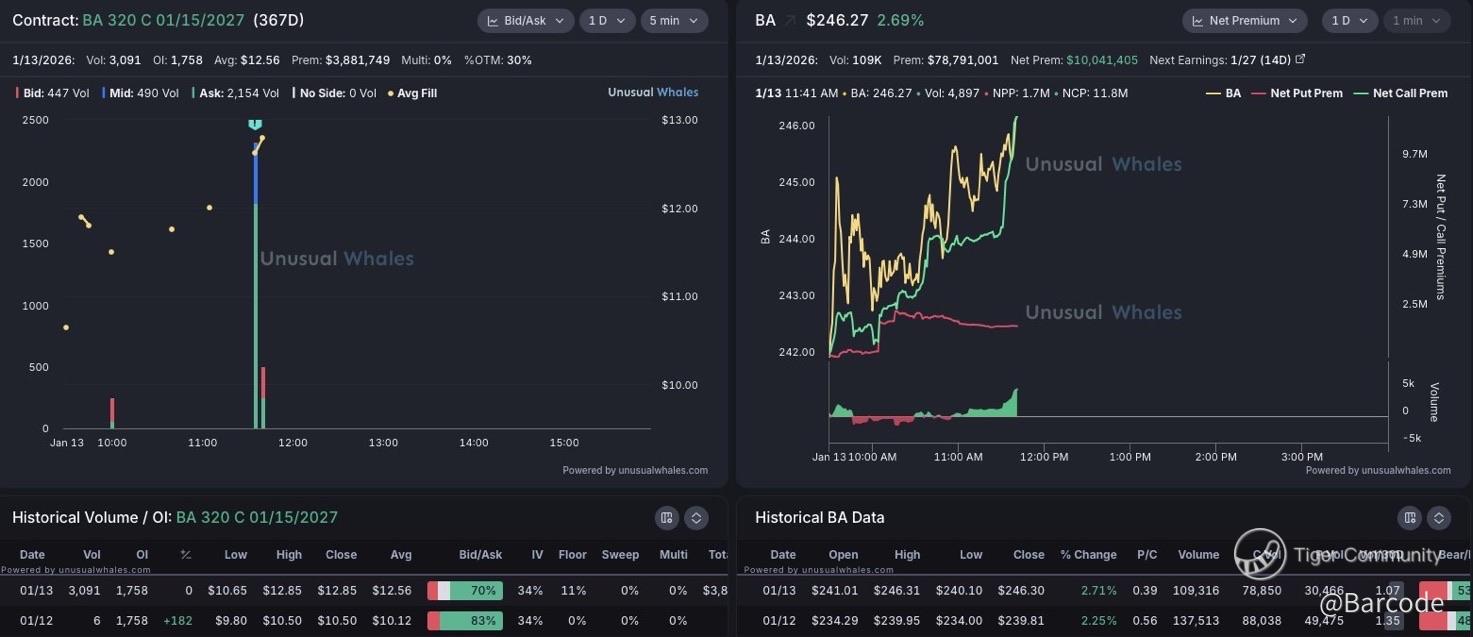Sort by the P/C column header
Image resolution: width=1473 pixels, height=637 pixels.
pos(1147,555)
